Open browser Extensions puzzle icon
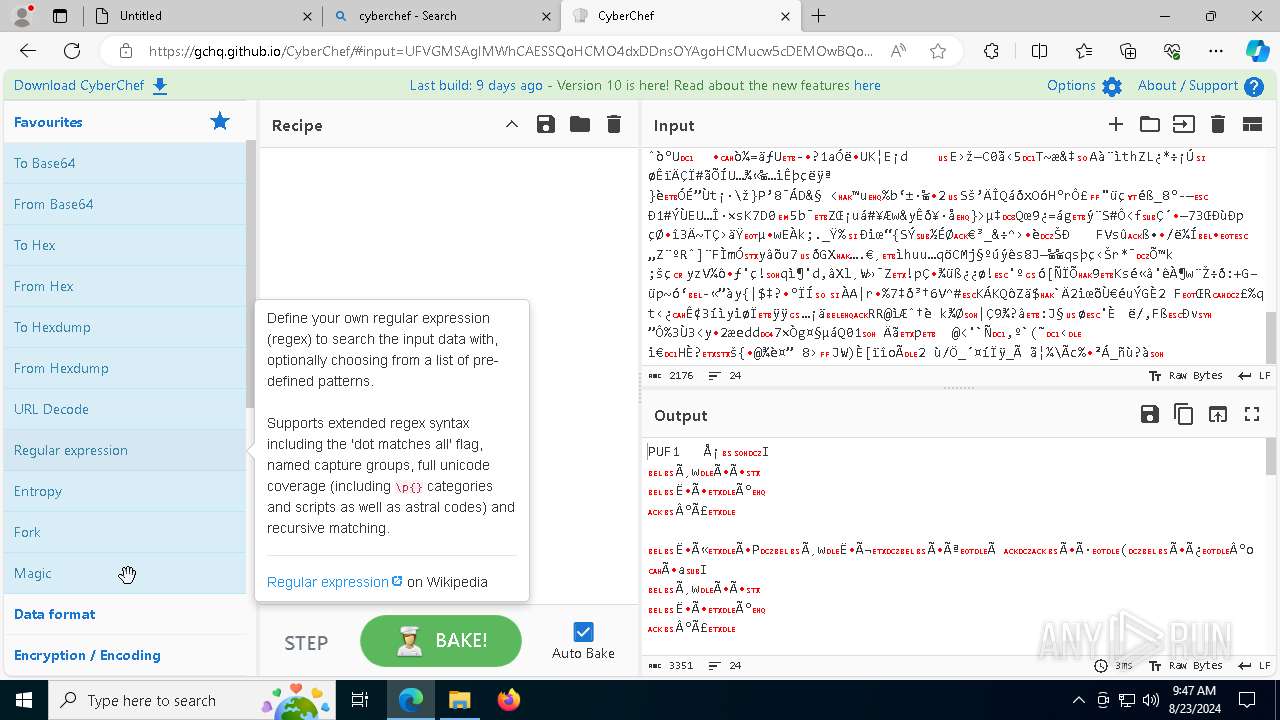The image size is (1280, 720). 991,51
